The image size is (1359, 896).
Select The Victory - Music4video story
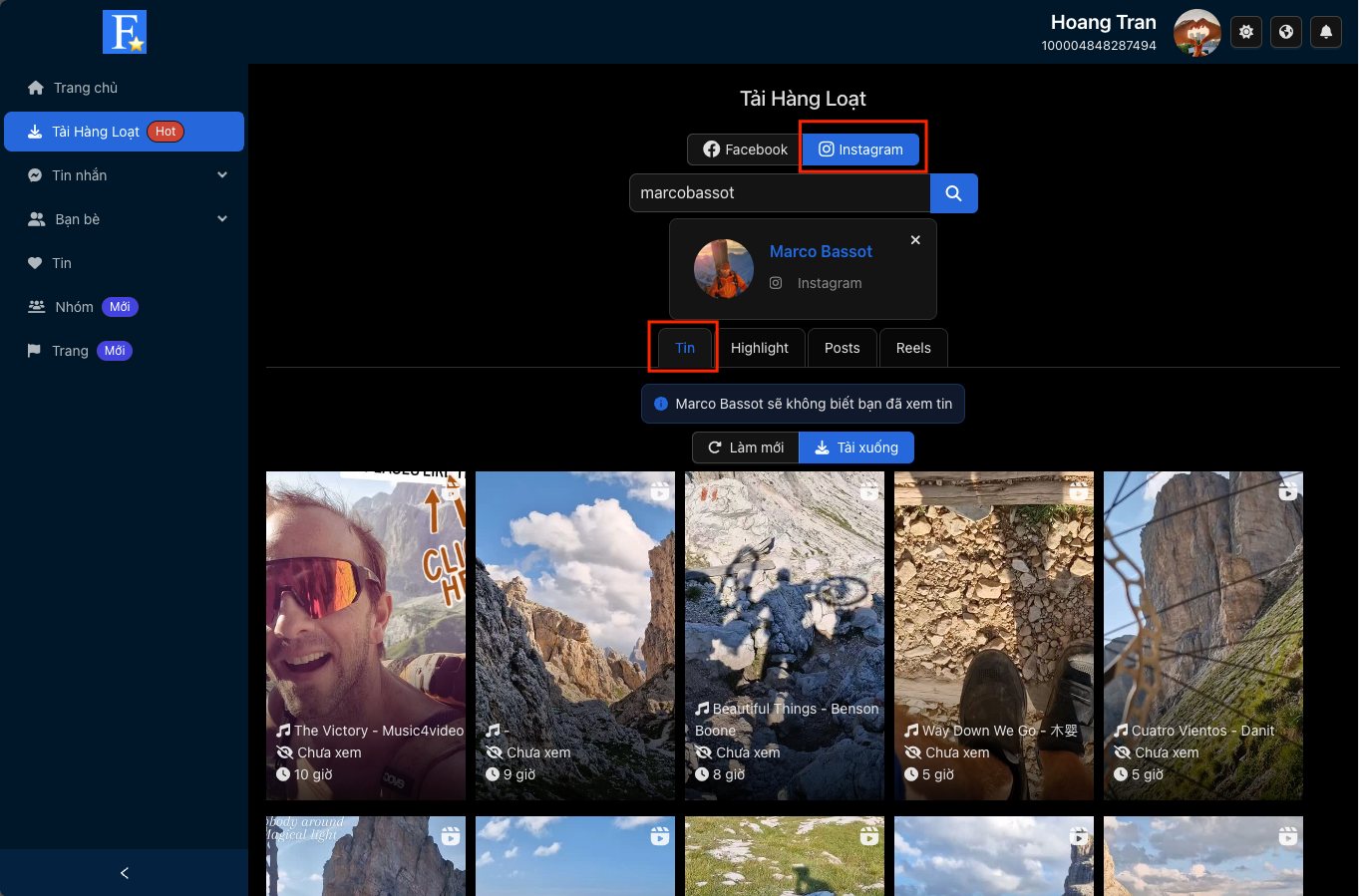pos(366,636)
